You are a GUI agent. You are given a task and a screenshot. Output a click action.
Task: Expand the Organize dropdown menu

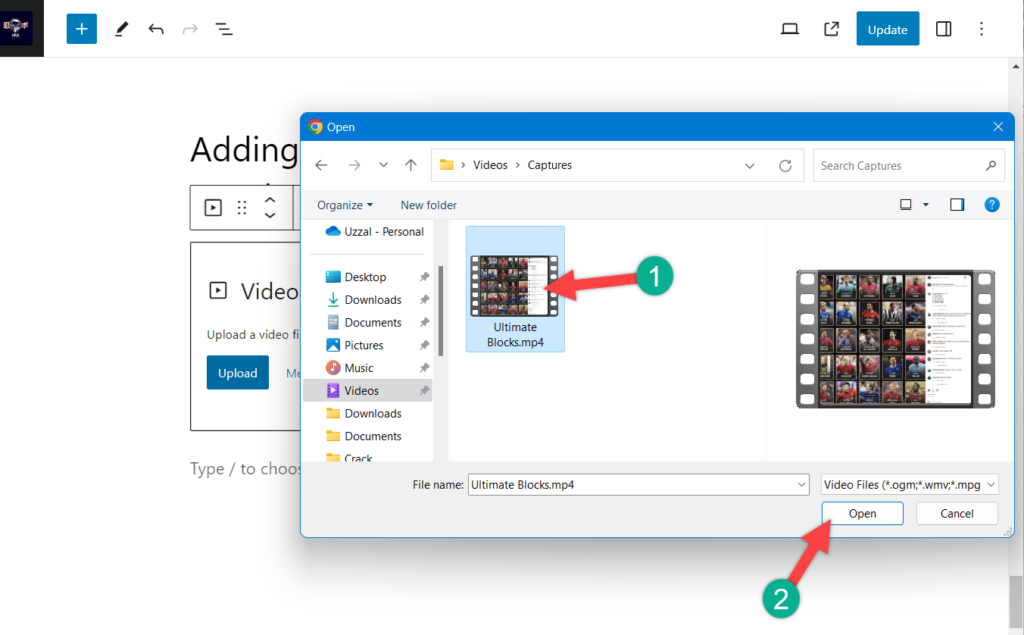click(x=345, y=205)
